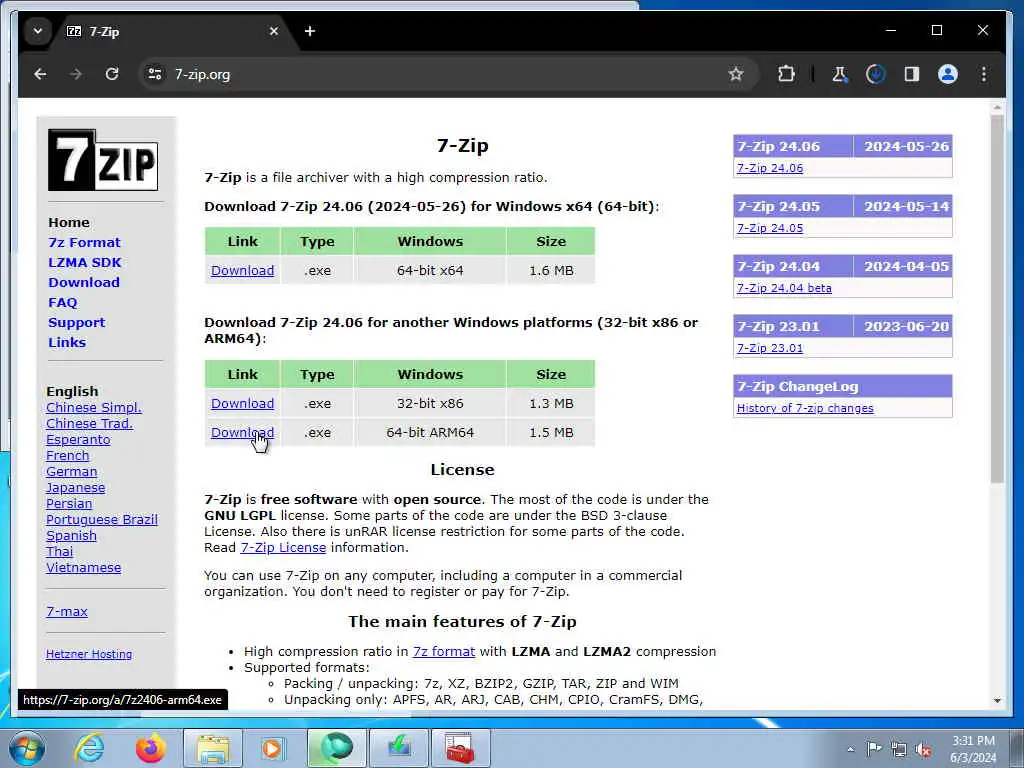Image resolution: width=1024 pixels, height=768 pixels.
Task: Open the red toolbox taskbar icon
Action: pyautogui.click(x=459, y=748)
